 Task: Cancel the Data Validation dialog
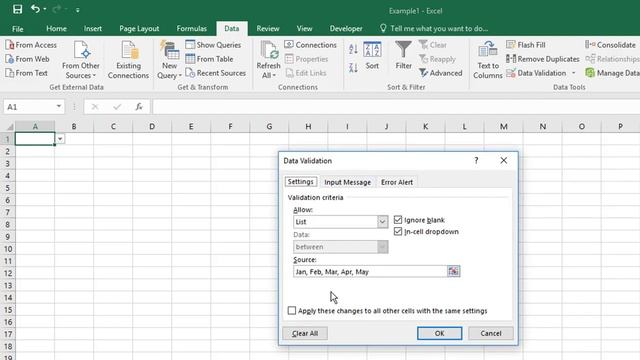tap(491, 333)
